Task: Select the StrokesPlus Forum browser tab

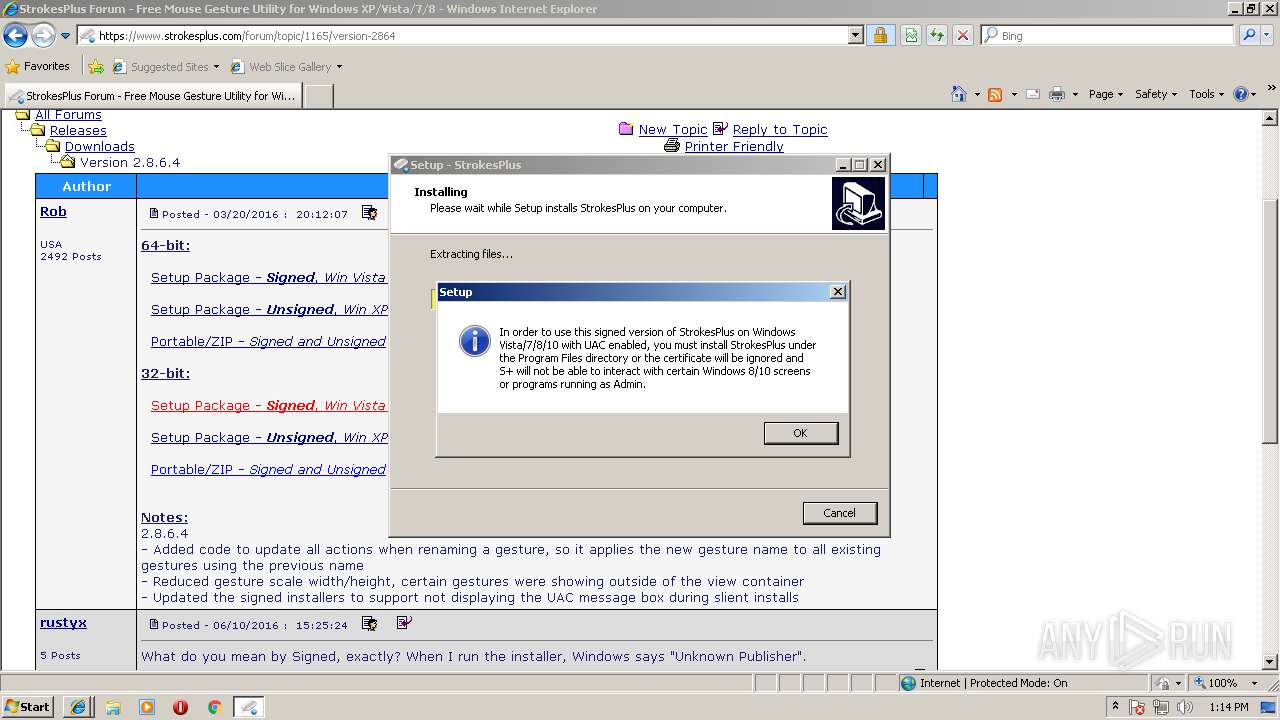Action: point(152,96)
